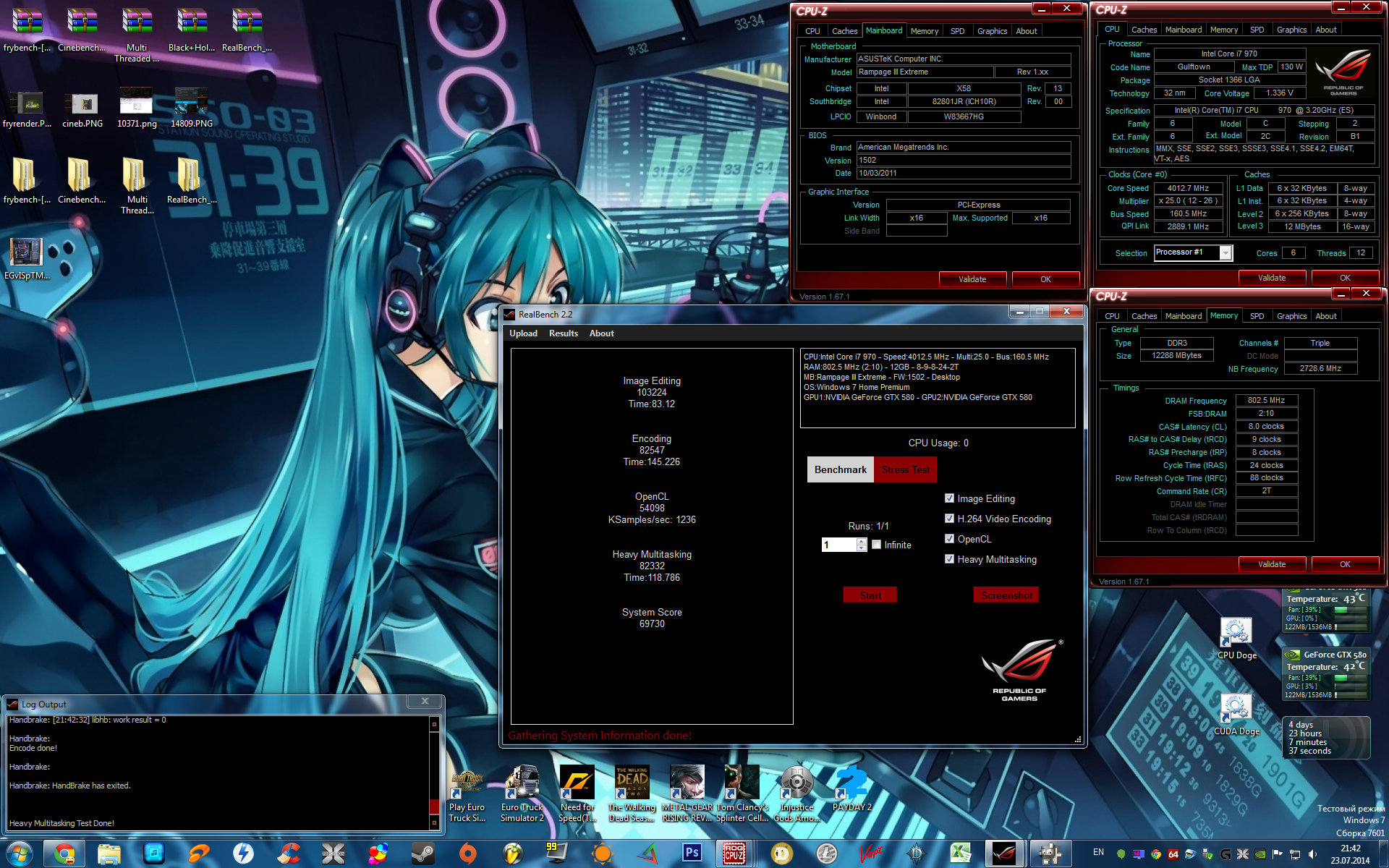The height and width of the screenshot is (868, 1389).
Task: Click the runs number input field
Action: point(839,545)
